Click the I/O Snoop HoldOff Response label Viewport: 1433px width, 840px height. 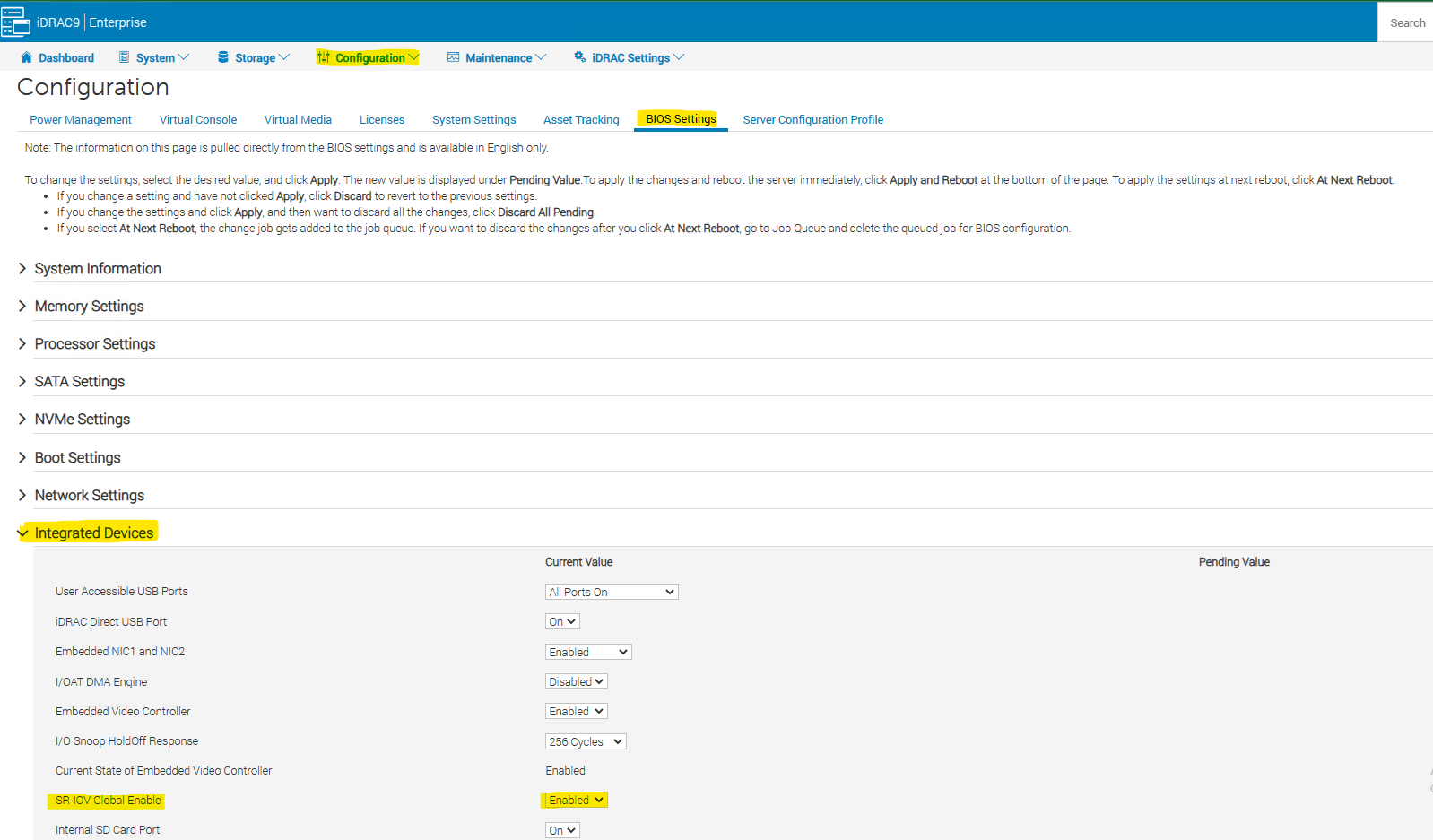tap(126, 741)
